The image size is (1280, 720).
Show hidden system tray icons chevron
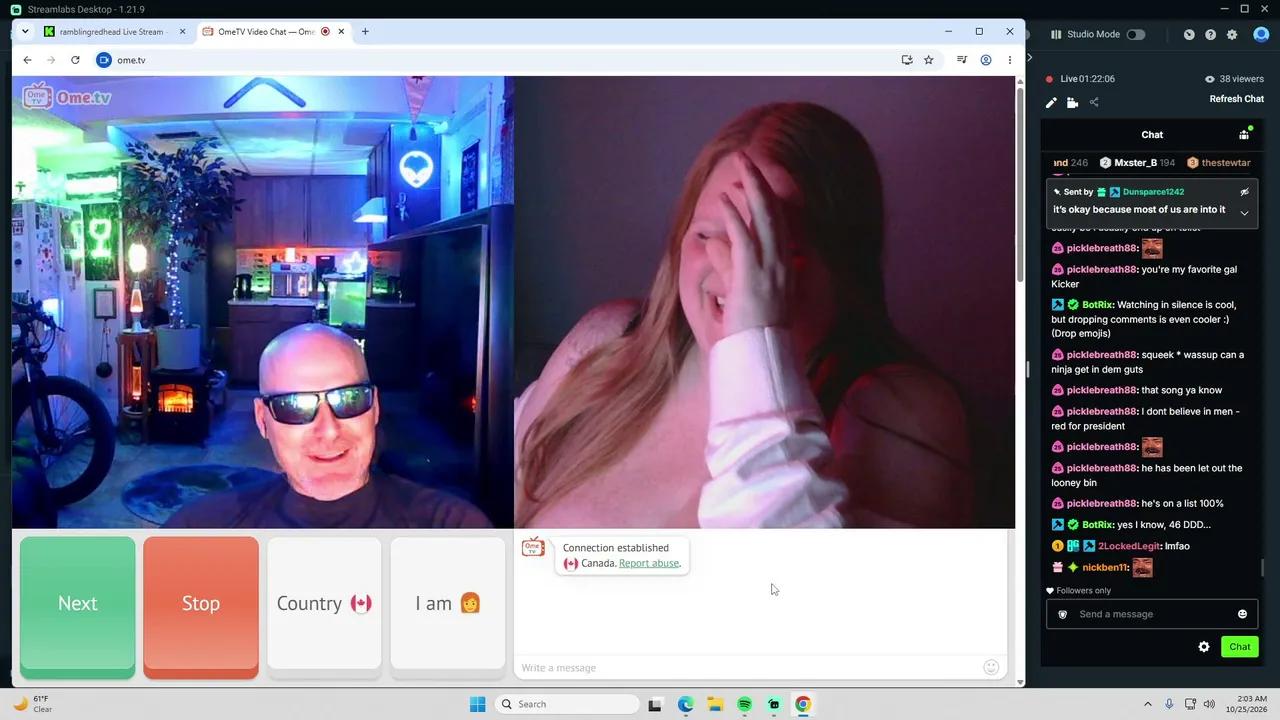tap(1147, 704)
